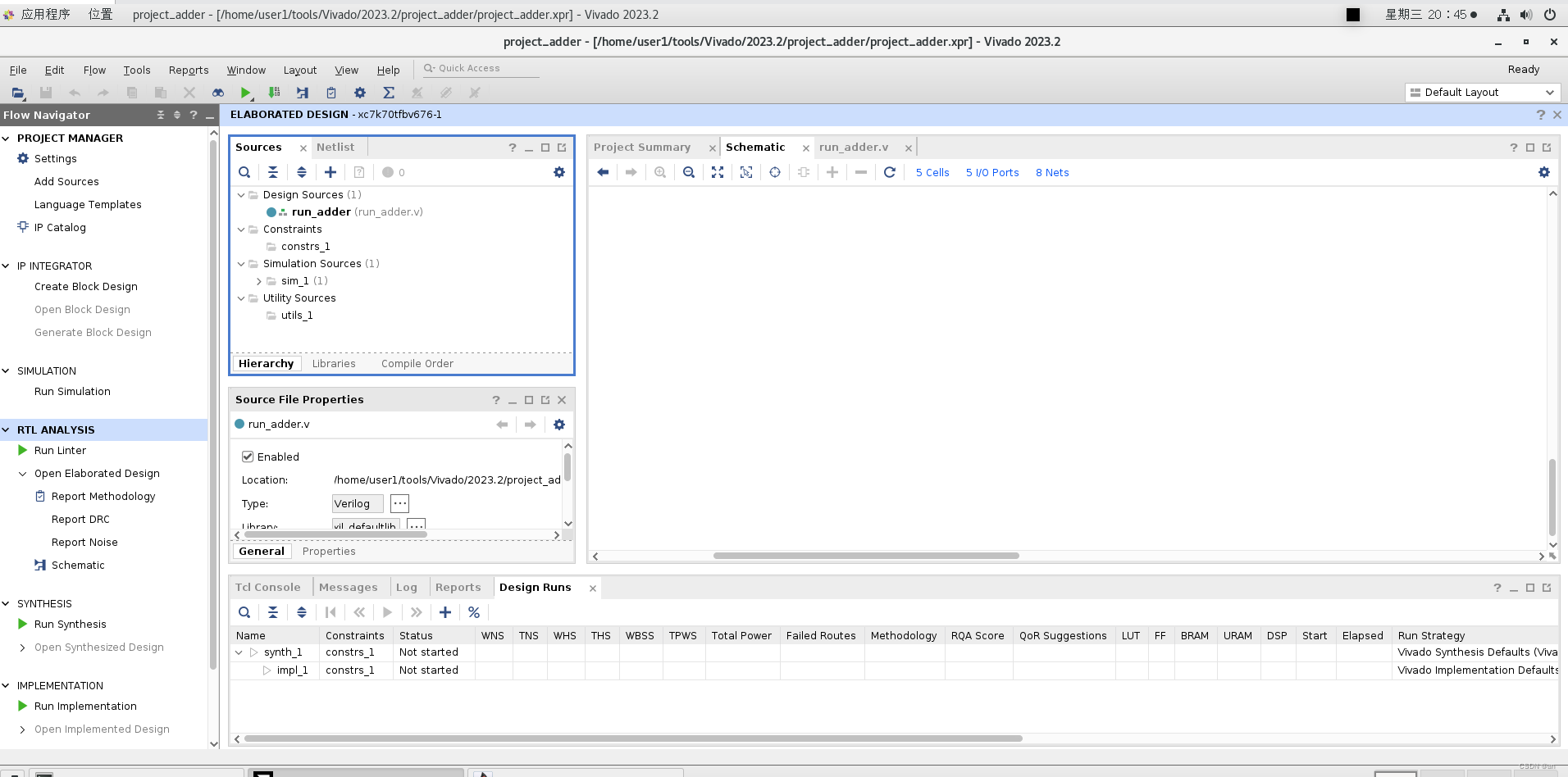This screenshot has height=777, width=1568.
Task: Click the Design Runs horizontal scrollbar
Action: pyautogui.click(x=633, y=738)
